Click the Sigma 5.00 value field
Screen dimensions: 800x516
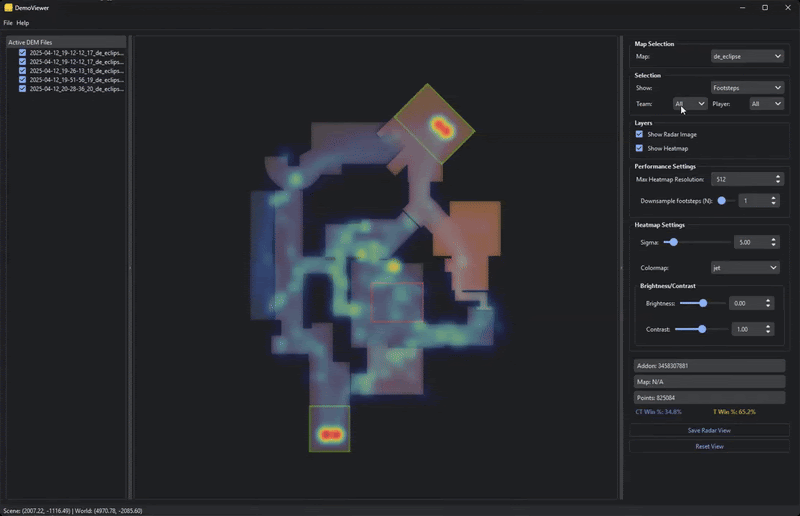(x=752, y=242)
